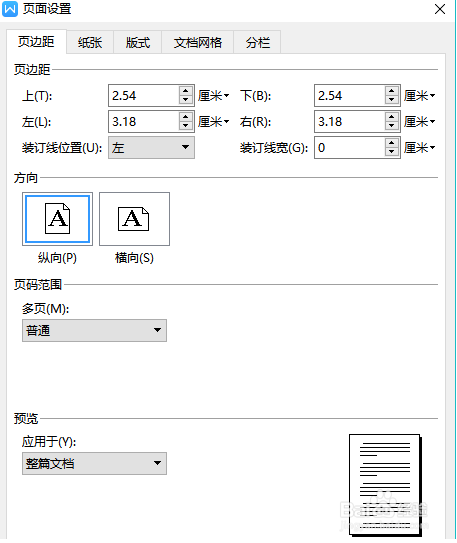Image resolution: width=457 pixels, height=543 pixels.
Task: Increase the 下(B) bottom margin value
Action: pos(392,91)
